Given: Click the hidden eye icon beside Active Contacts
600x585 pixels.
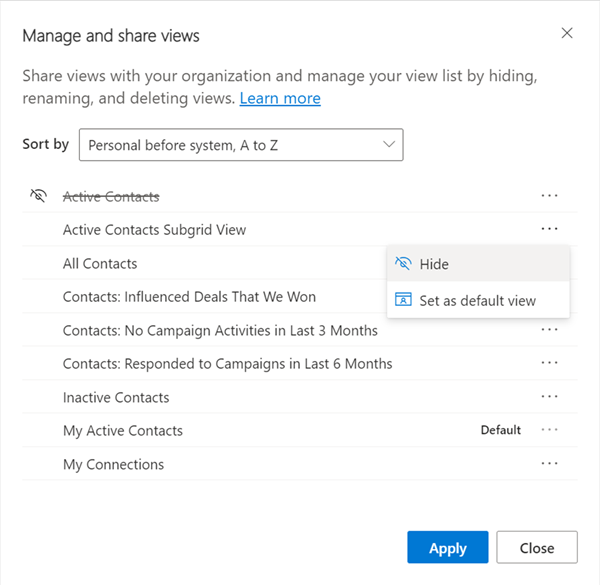Looking at the screenshot, I should 39,196.
